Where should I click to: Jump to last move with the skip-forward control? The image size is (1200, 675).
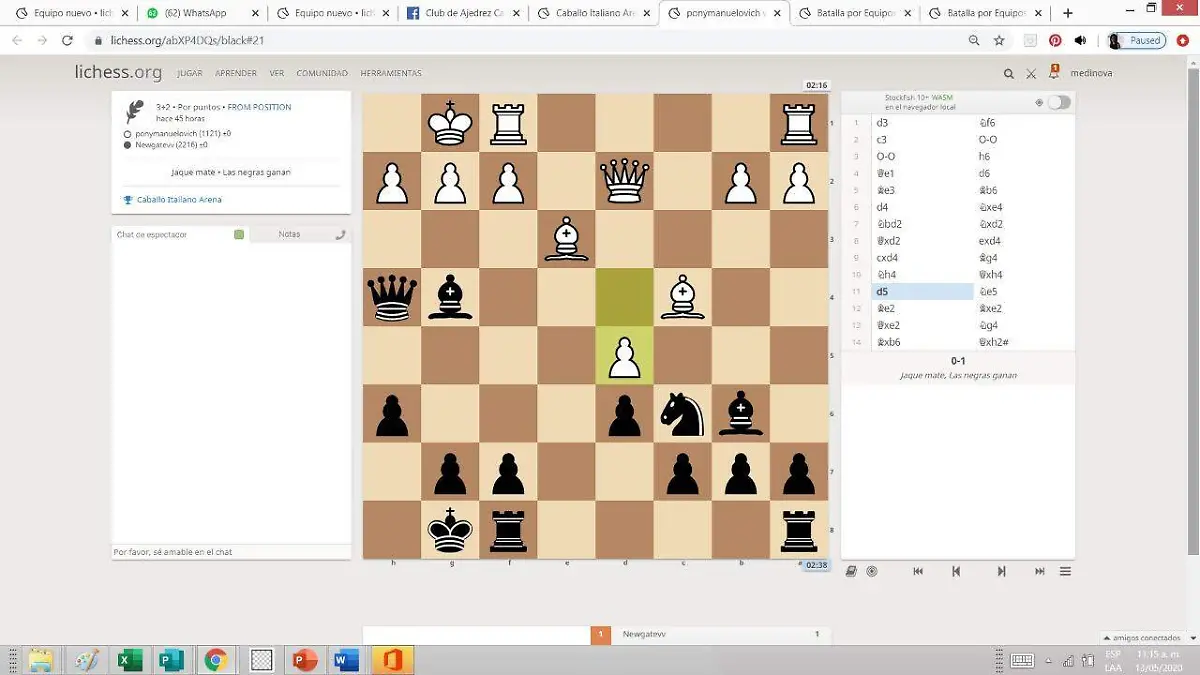coord(1041,571)
